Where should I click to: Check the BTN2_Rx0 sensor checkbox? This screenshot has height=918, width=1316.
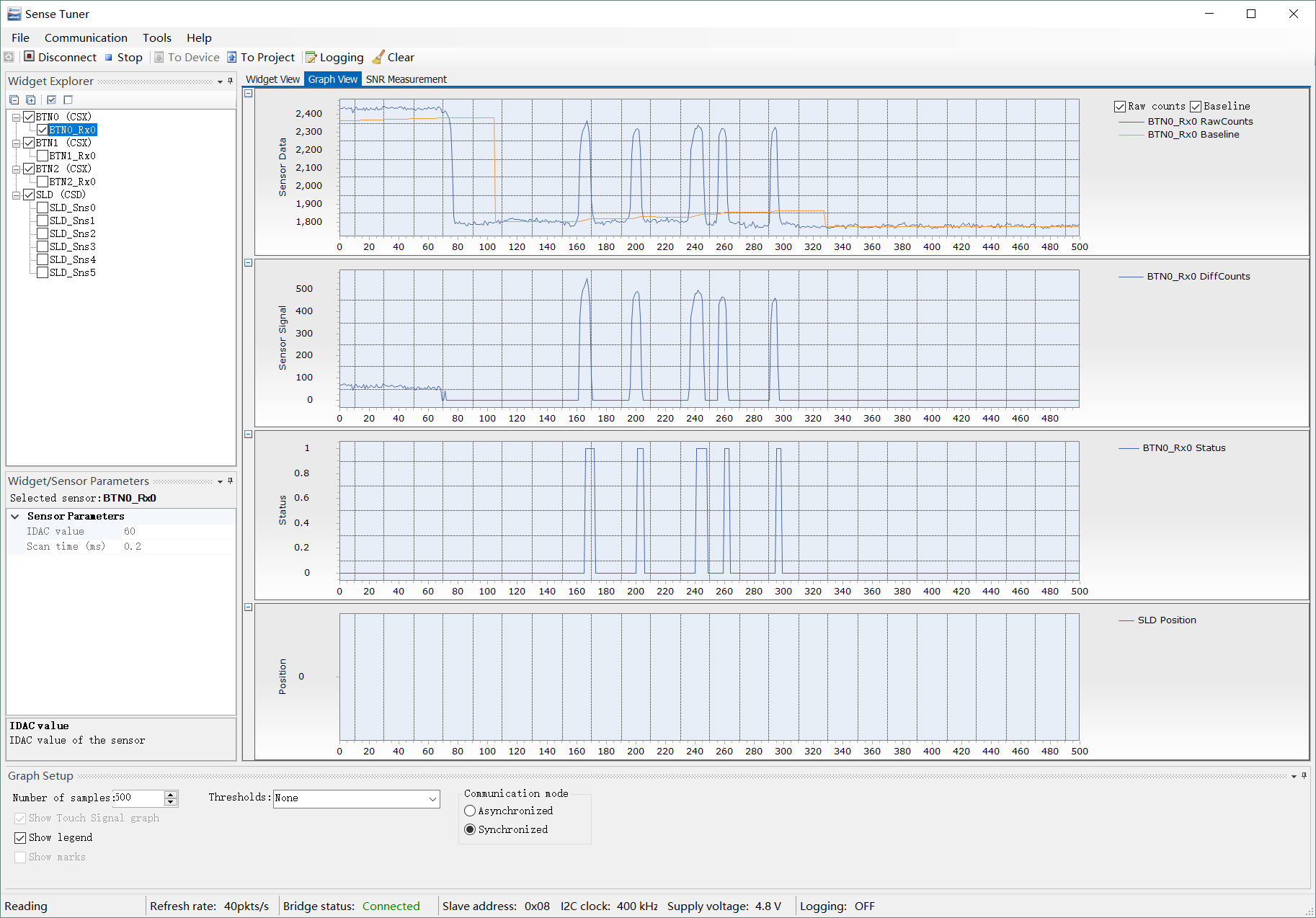tap(43, 182)
